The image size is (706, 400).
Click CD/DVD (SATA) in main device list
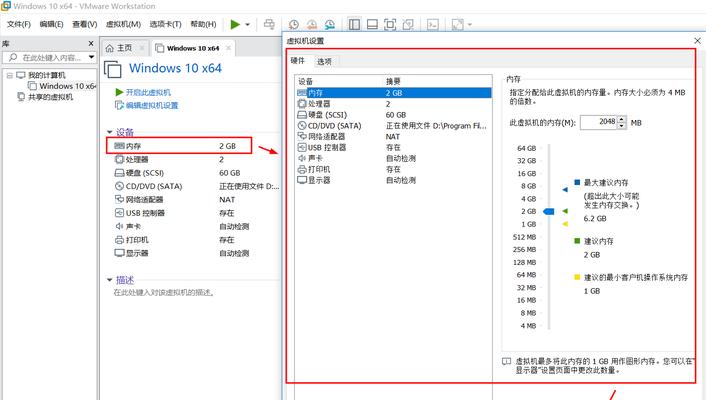(x=196, y=186)
